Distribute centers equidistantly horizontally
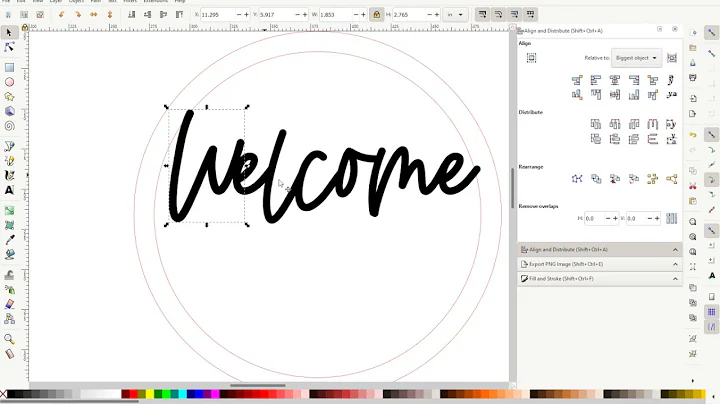Viewport: 720px width, 404px height. click(615, 124)
